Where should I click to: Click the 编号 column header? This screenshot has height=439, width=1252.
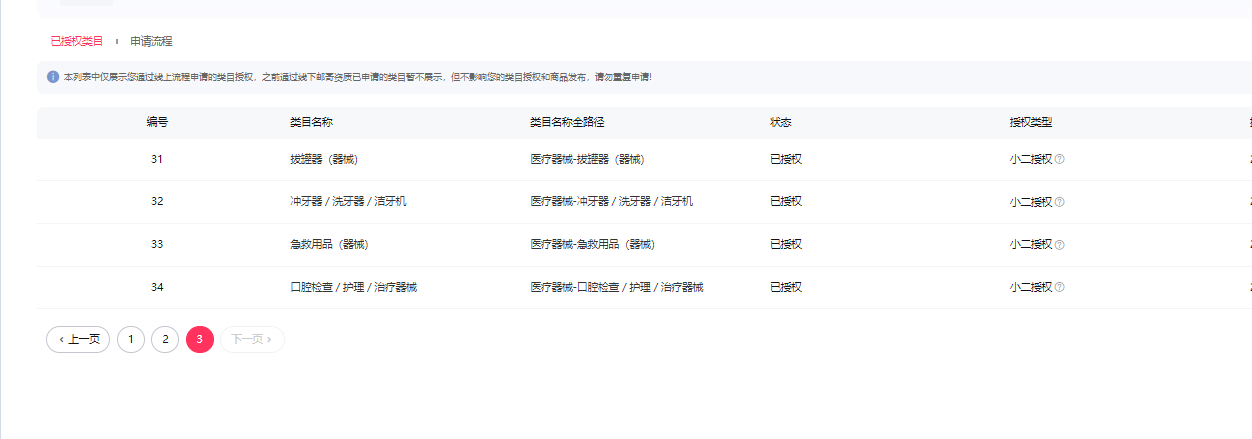[x=157, y=122]
